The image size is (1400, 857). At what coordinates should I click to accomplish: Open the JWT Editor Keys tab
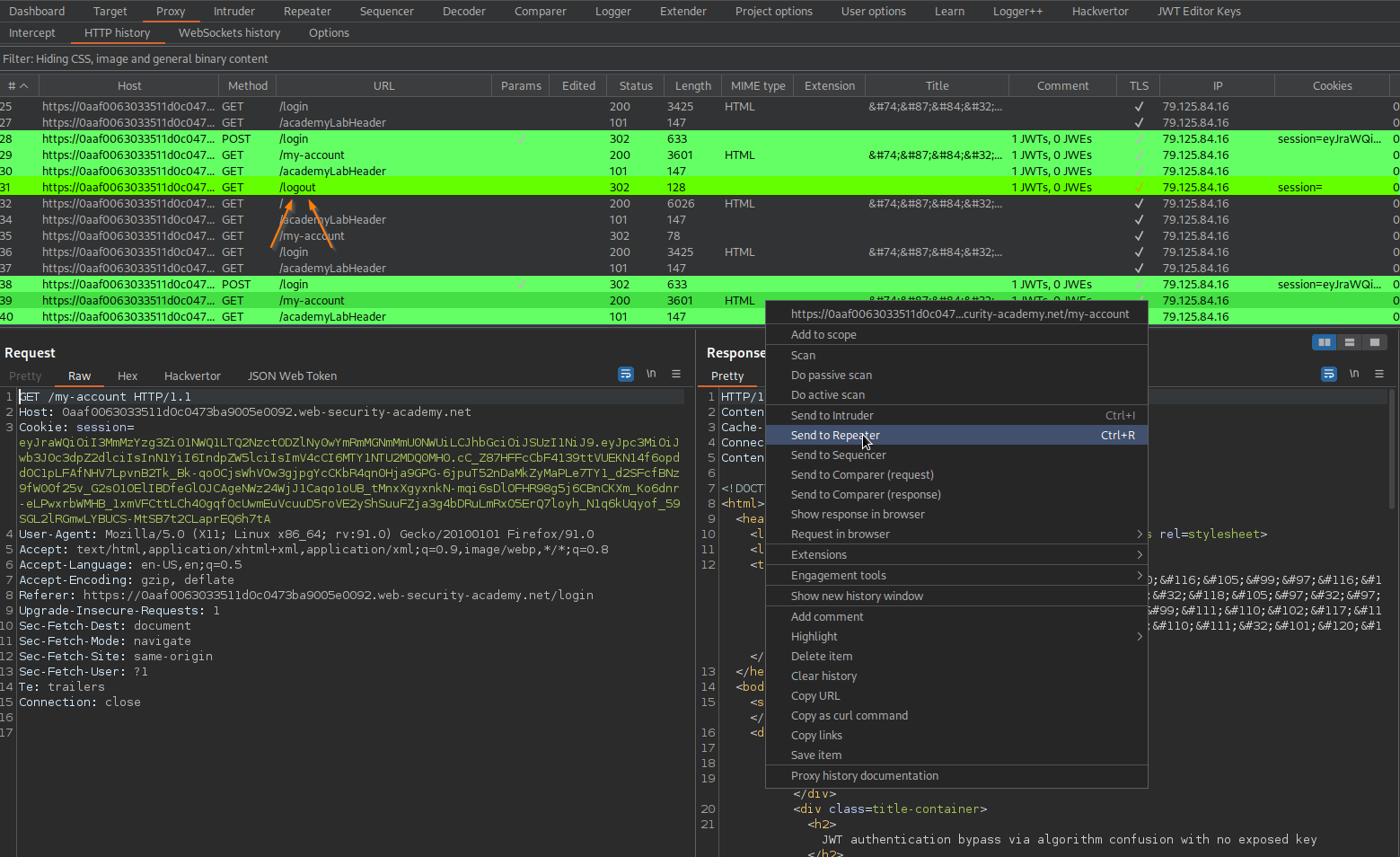[1199, 12]
